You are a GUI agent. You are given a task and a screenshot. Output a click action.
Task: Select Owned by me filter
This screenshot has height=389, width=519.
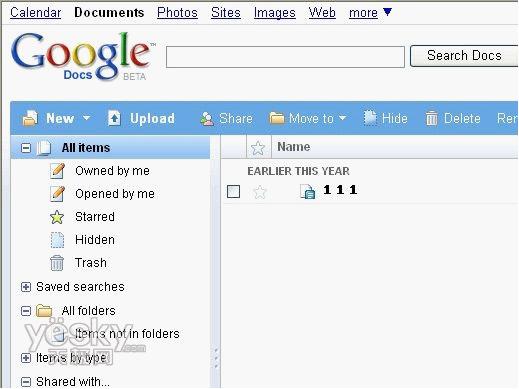112,171
